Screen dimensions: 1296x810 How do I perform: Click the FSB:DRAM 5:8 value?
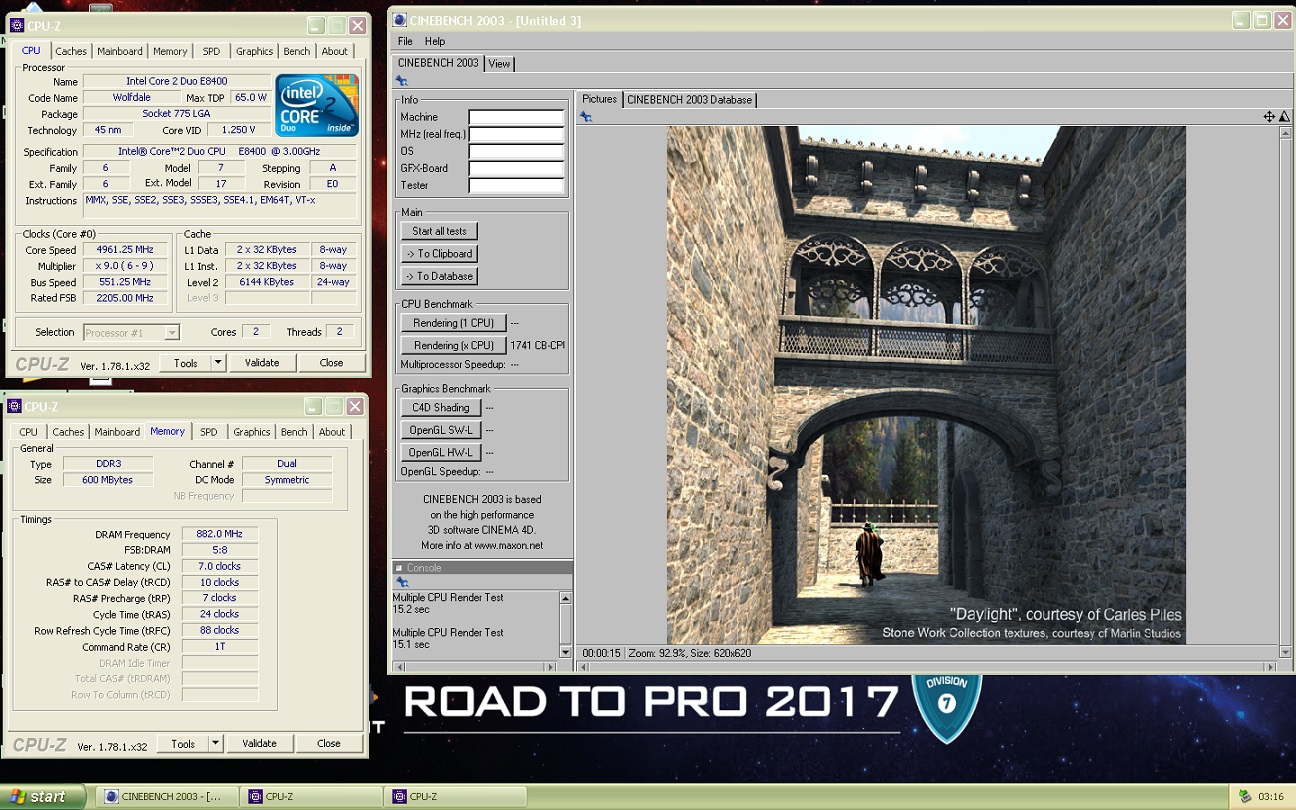coord(220,550)
